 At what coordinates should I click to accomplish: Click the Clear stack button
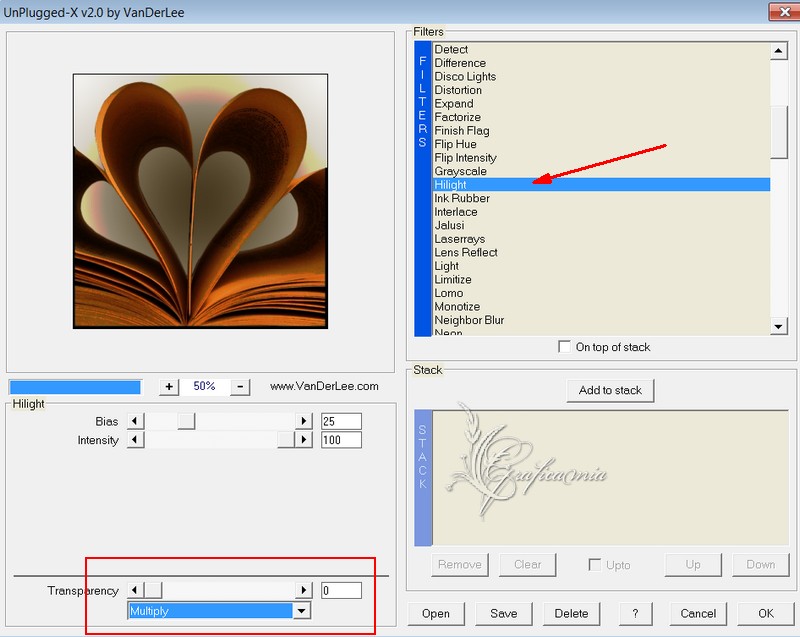click(x=528, y=565)
